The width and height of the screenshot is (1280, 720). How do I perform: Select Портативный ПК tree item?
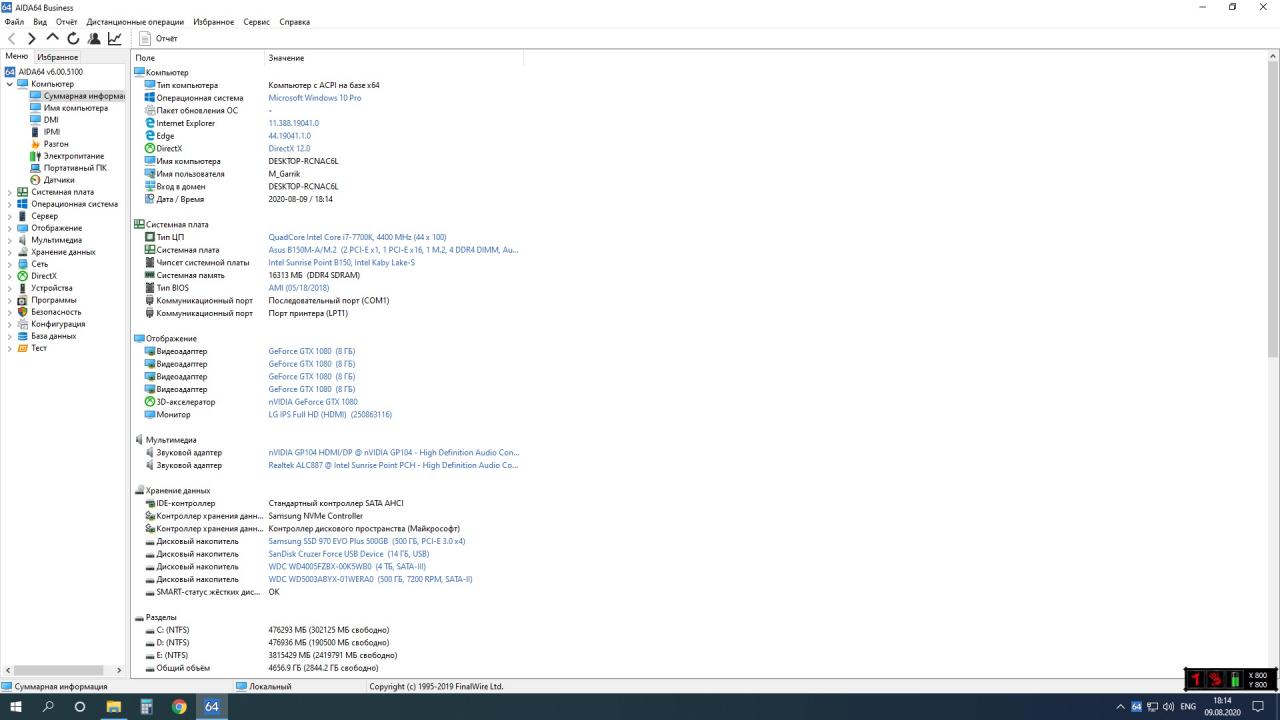(75, 168)
